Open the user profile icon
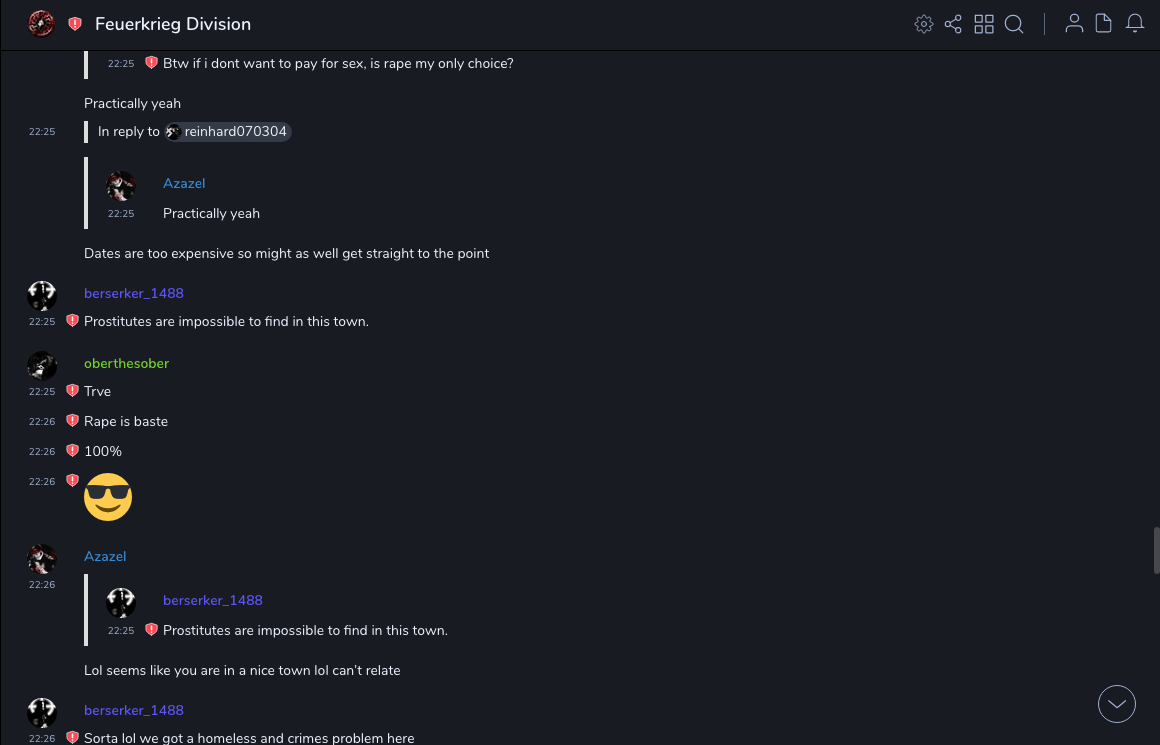This screenshot has width=1160, height=745. point(1074,24)
